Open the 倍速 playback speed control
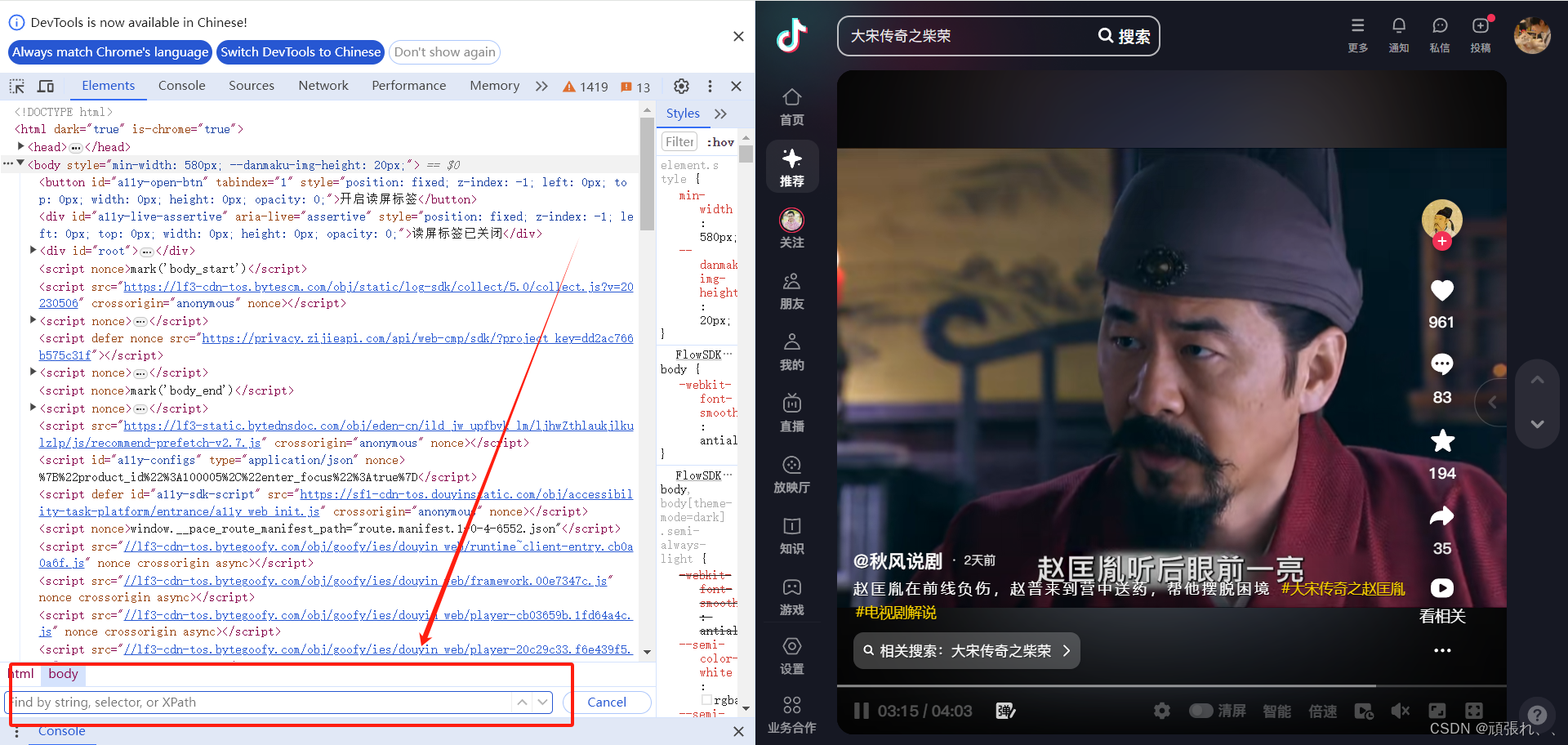 (x=1322, y=711)
